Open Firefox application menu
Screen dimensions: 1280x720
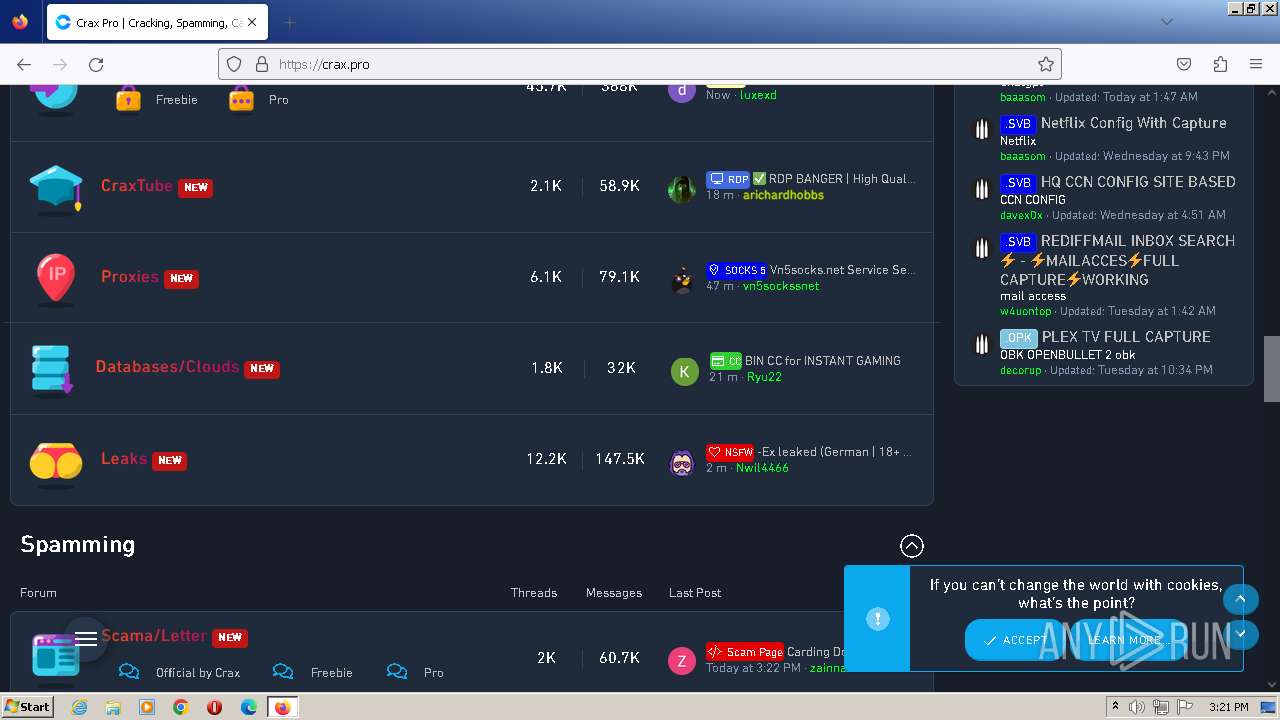tap(1256, 64)
